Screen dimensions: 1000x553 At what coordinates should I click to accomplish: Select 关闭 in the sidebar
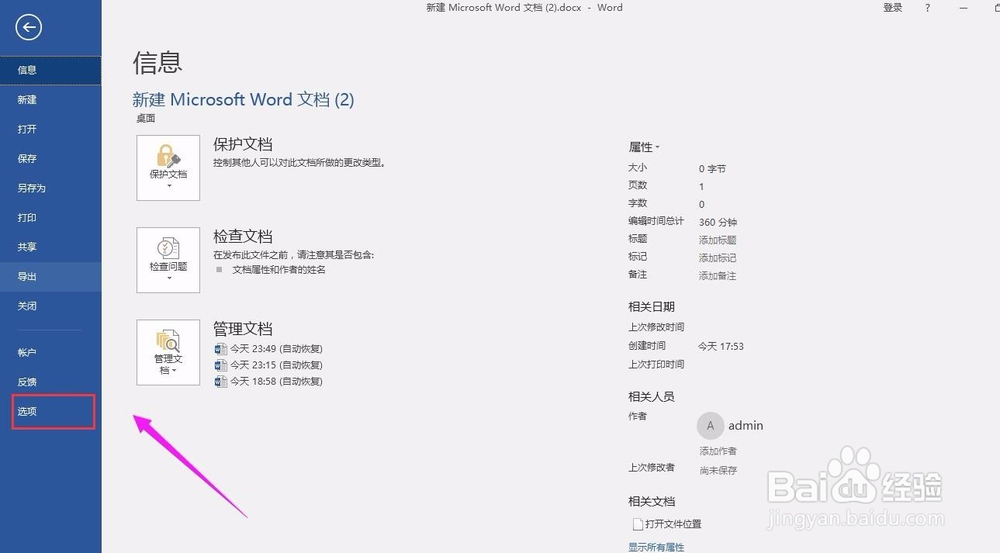pos(50,306)
